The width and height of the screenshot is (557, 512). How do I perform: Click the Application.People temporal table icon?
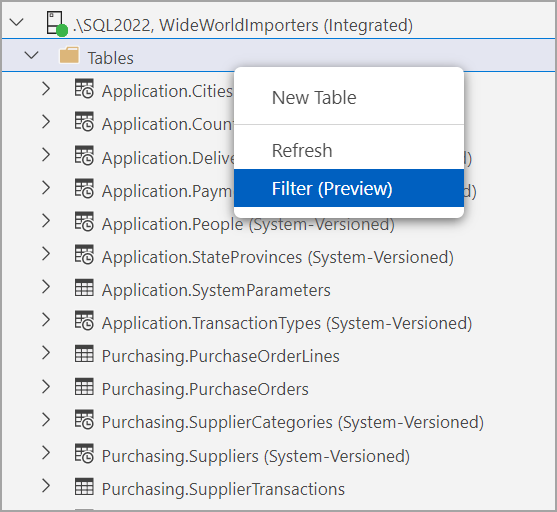84,221
